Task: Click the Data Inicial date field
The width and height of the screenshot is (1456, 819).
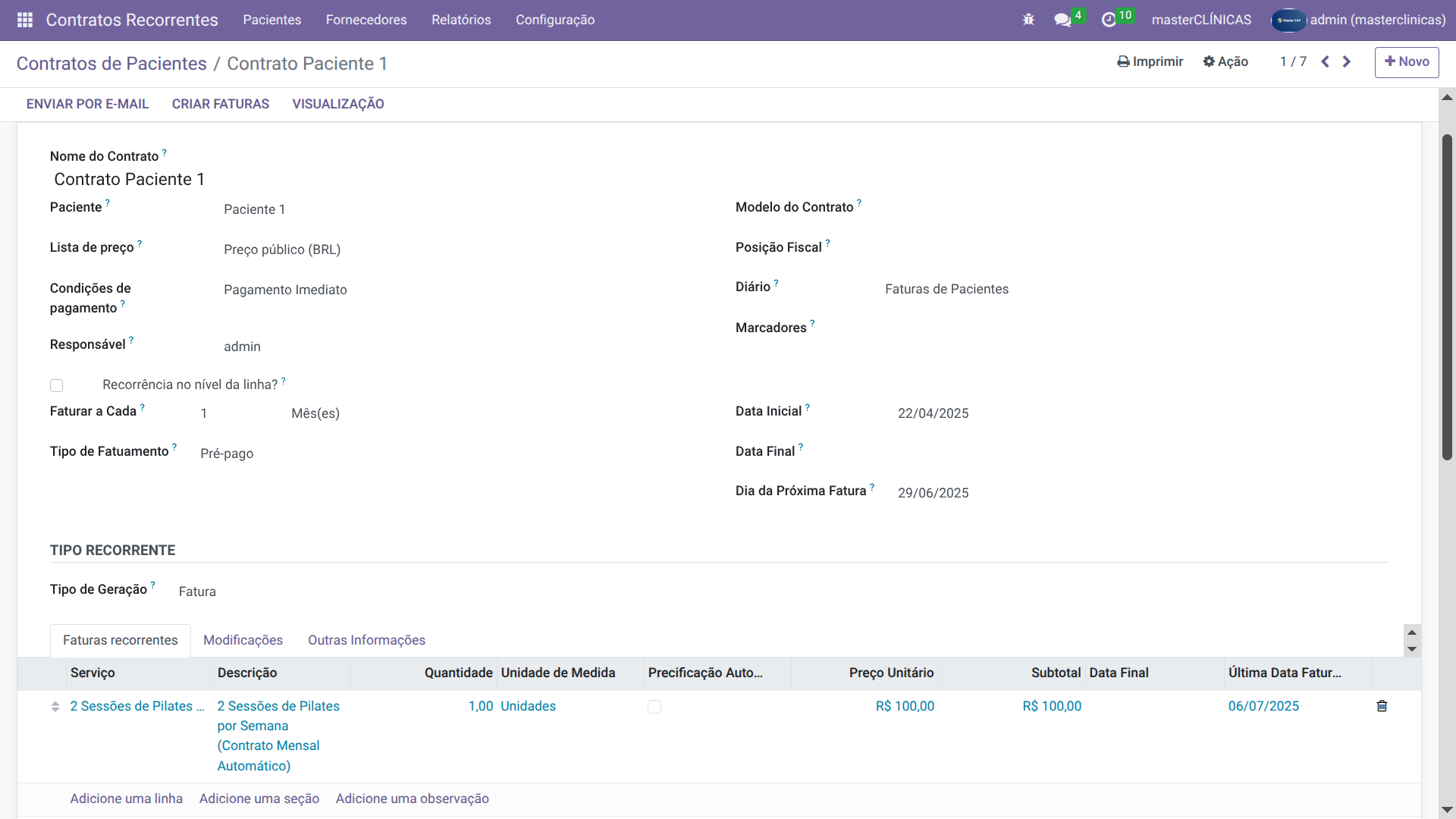Action: pyautogui.click(x=933, y=413)
